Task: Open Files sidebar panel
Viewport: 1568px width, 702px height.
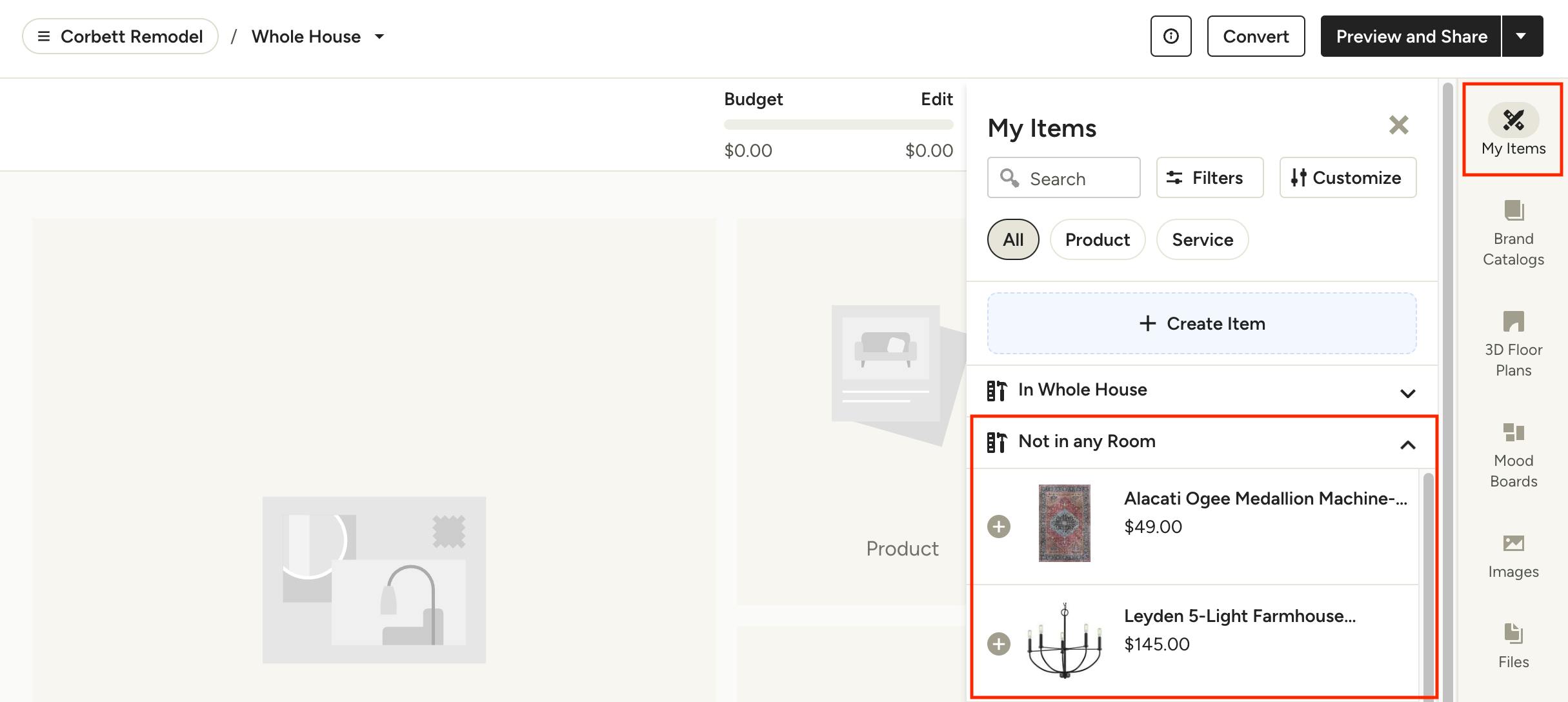Action: point(1513,646)
